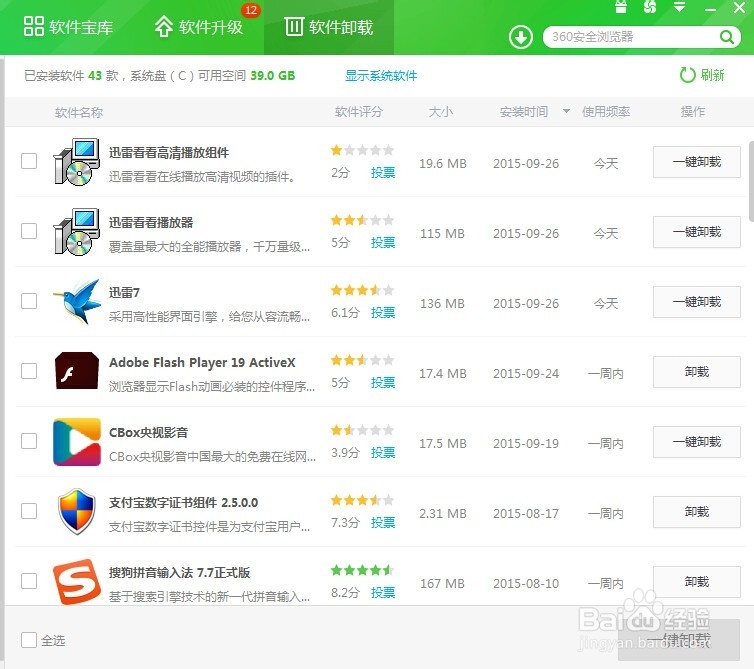Select 搜狗拼音输入法 7.7正式版 name
Screen dimensions: 754x669
pyautogui.click(x=179, y=572)
